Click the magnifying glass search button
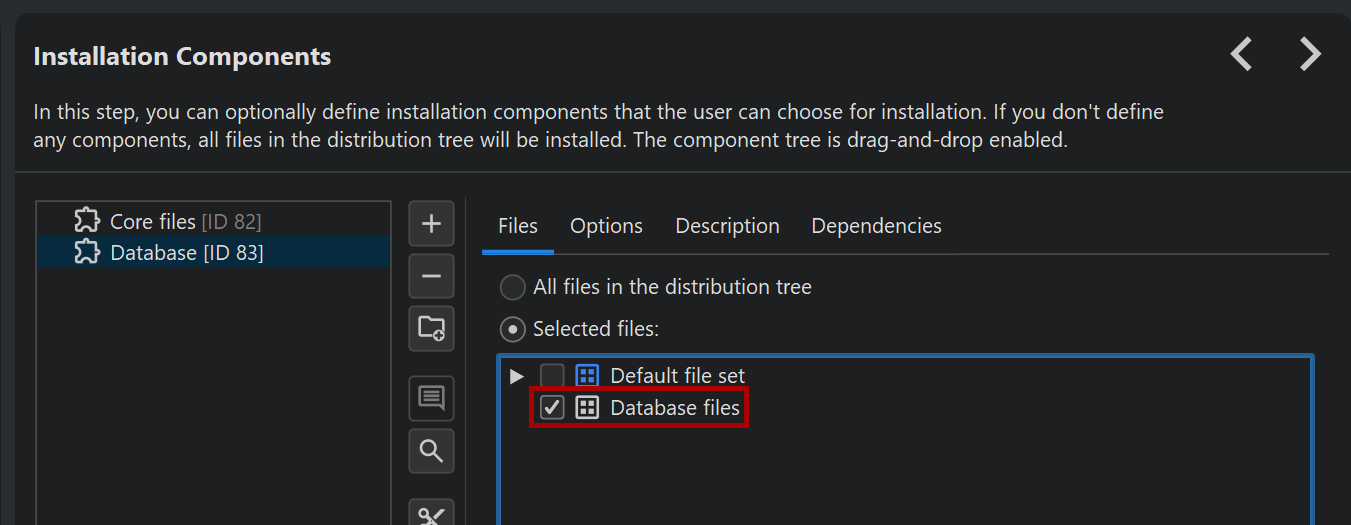The image size is (1351, 525). tap(431, 451)
